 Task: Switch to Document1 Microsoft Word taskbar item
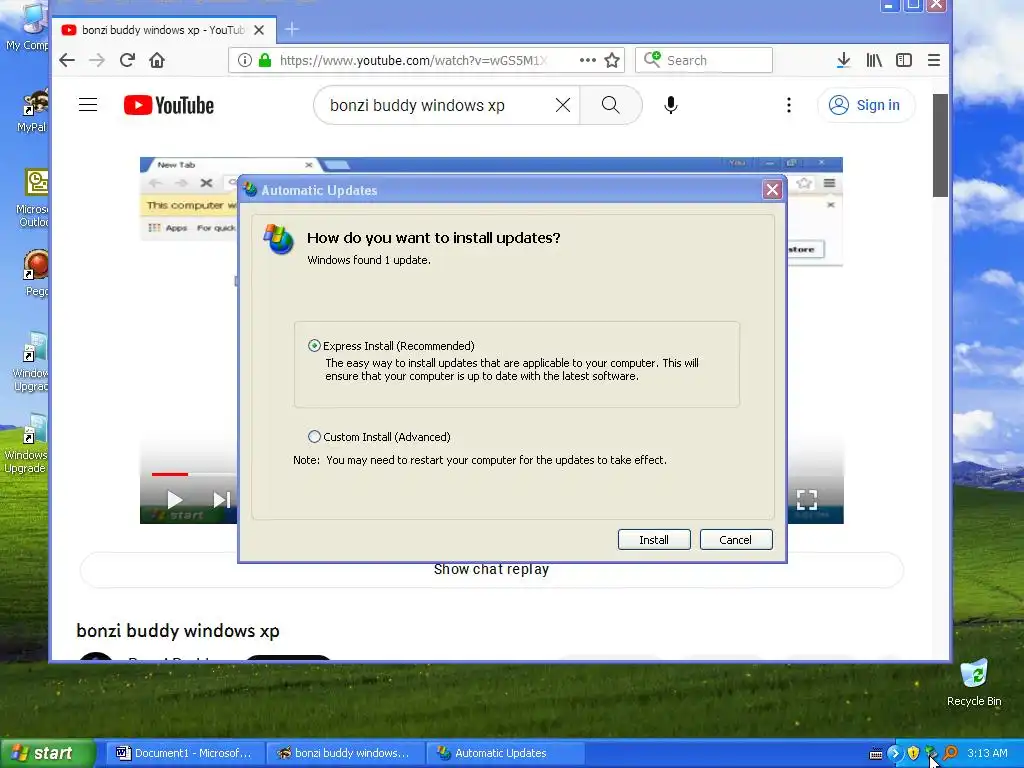[x=185, y=753]
